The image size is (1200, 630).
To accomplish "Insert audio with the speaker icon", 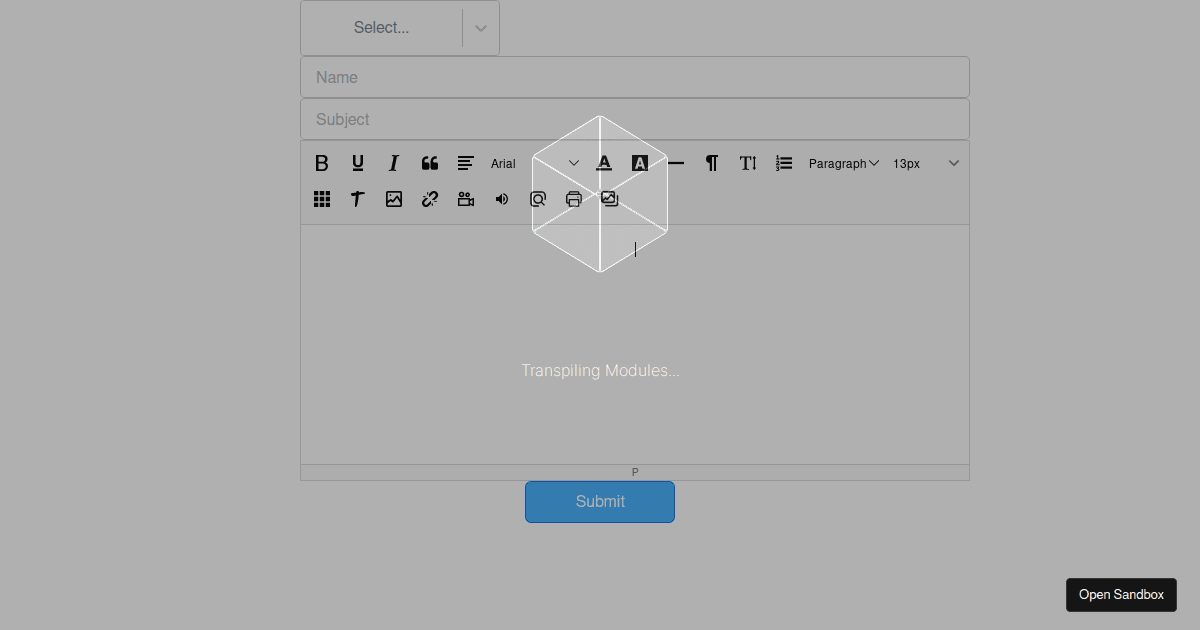I will pyautogui.click(x=502, y=199).
